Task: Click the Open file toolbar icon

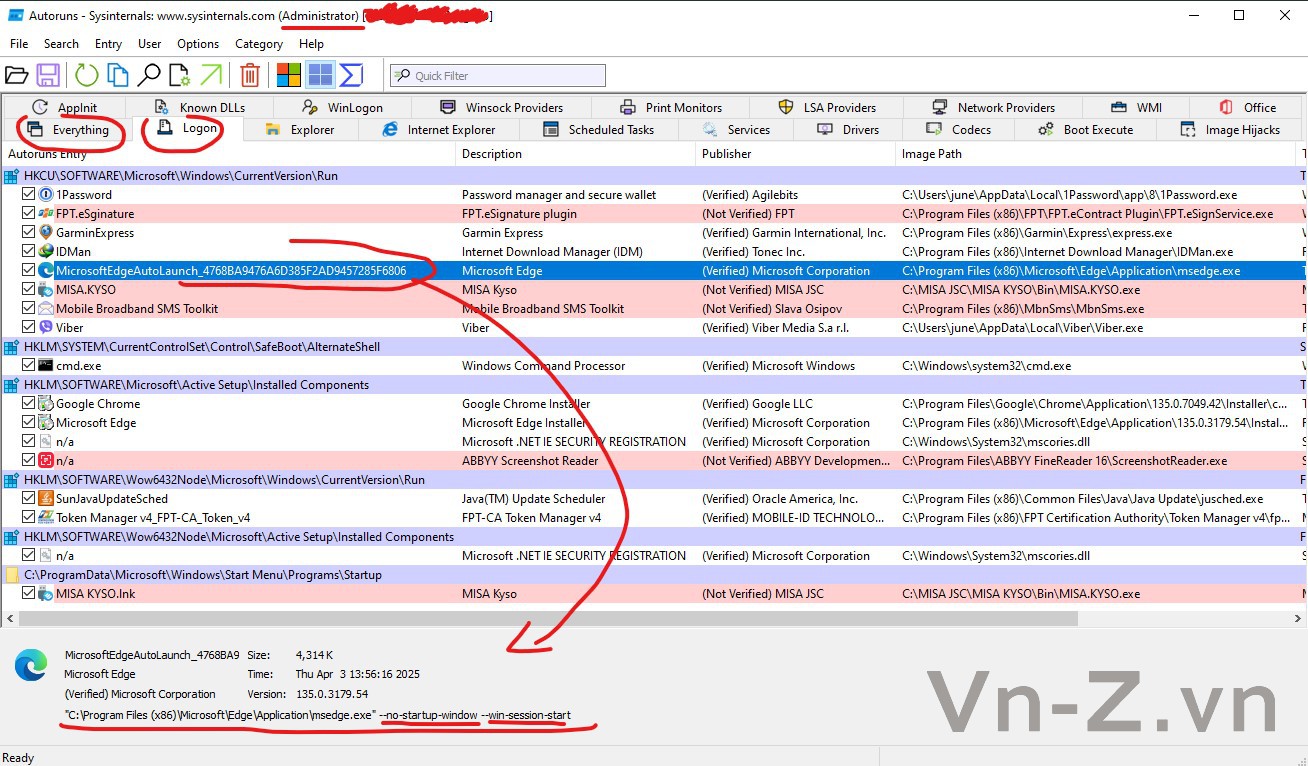Action: click(16, 75)
